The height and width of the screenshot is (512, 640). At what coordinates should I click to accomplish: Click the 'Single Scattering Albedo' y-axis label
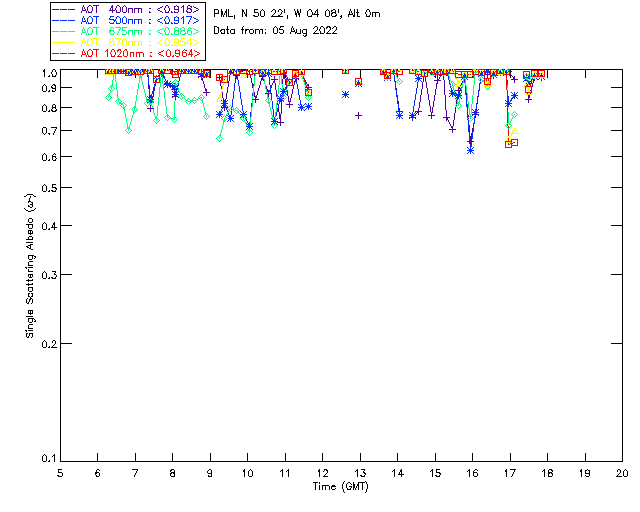[30, 266]
